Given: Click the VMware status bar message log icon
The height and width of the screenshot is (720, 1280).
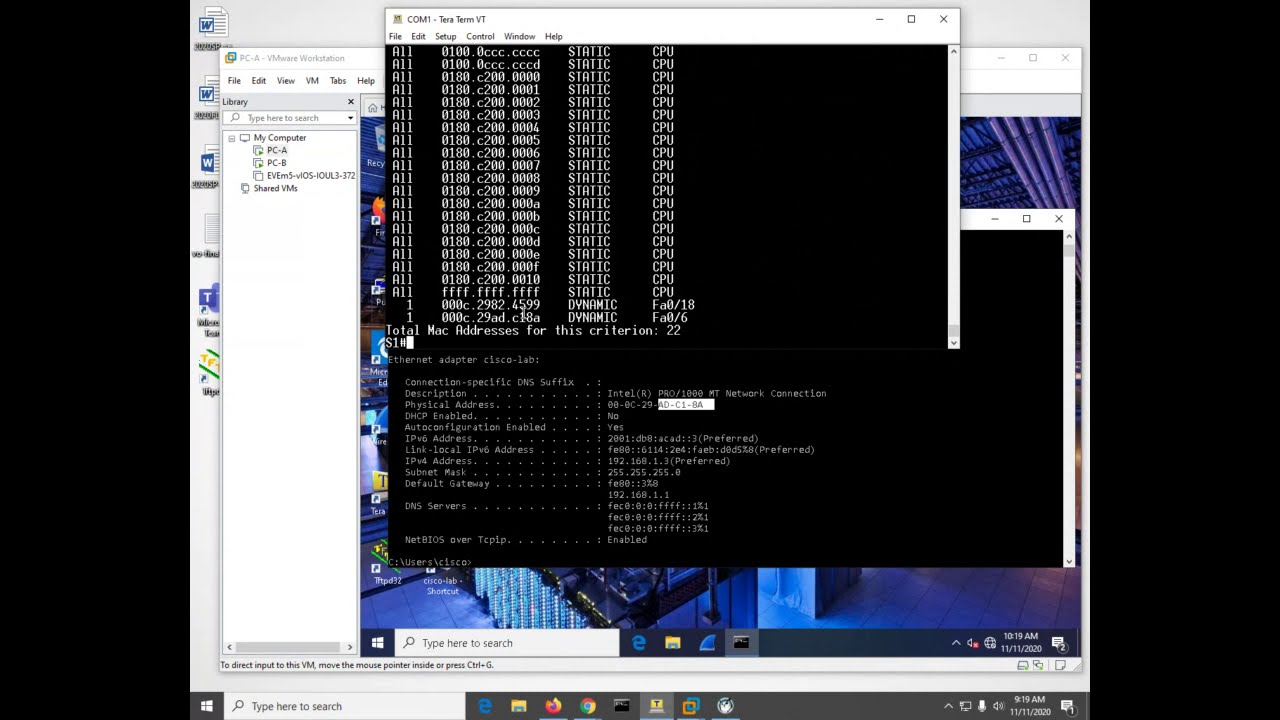Looking at the screenshot, I should point(1060,665).
